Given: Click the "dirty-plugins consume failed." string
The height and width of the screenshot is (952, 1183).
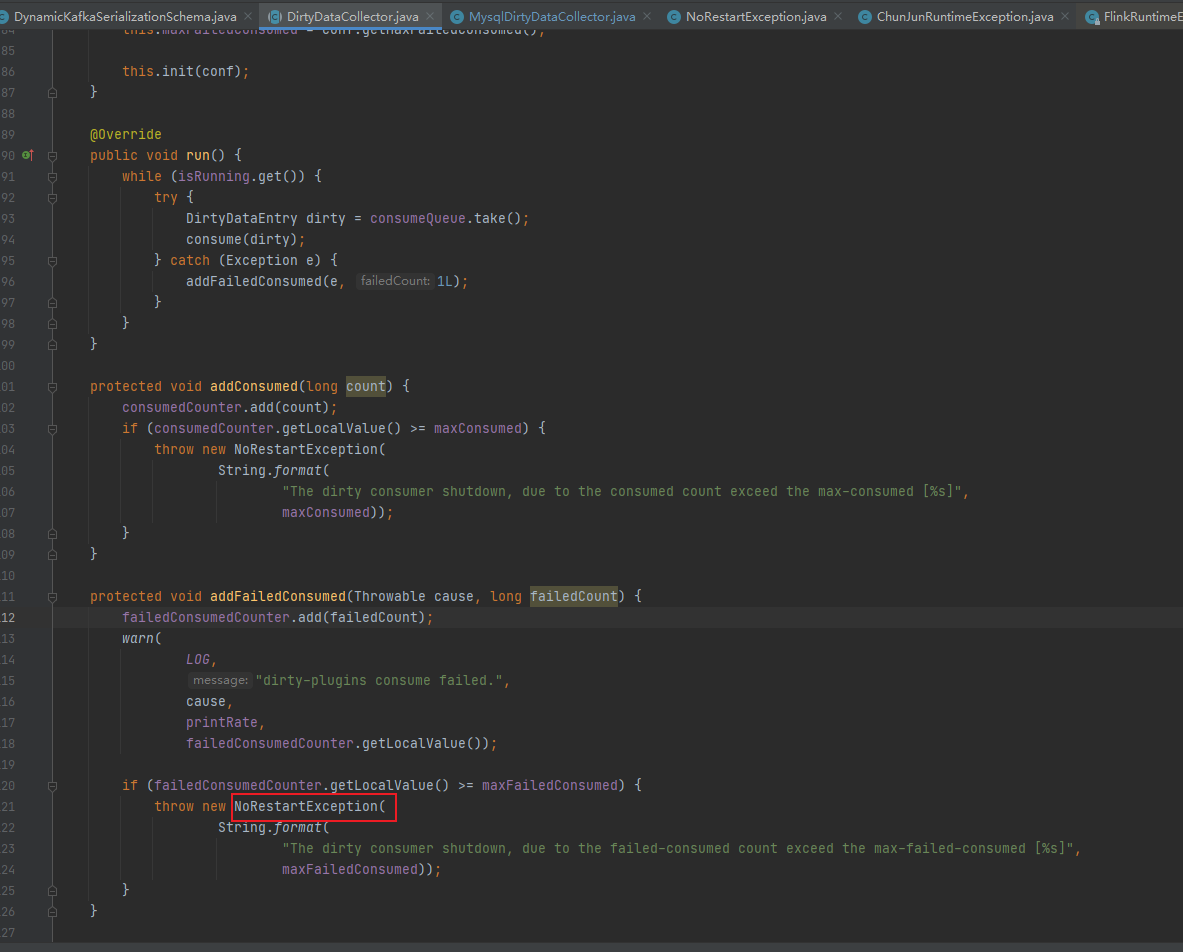Looking at the screenshot, I should tap(379, 680).
